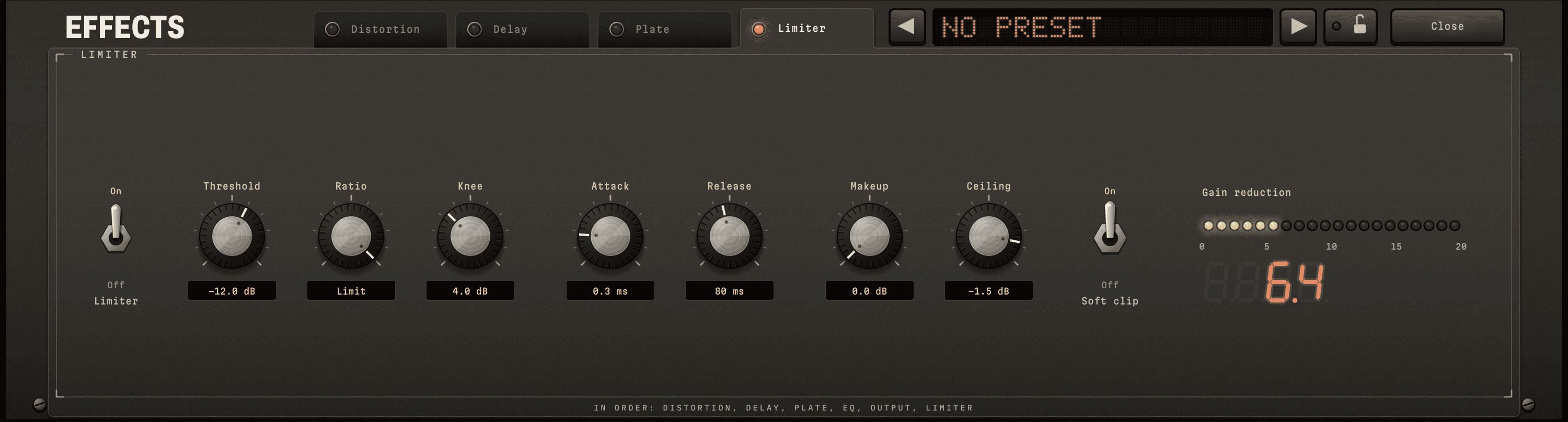Screen dimensions: 1568x422
Task: Click the Threshold label
Action: [x=232, y=186]
